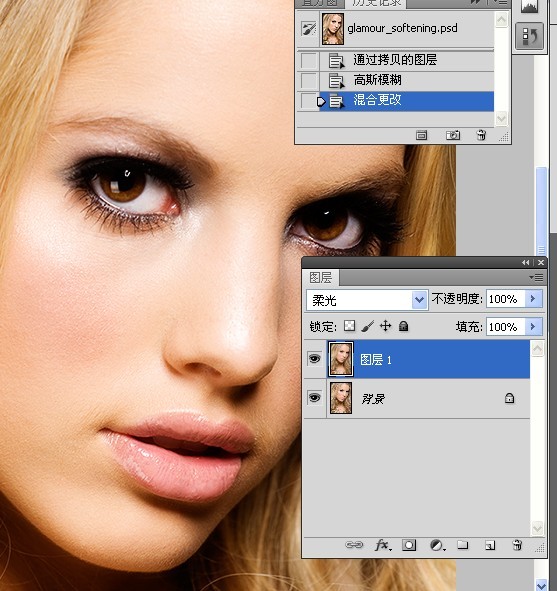Open the 不透明度 slider arrow
557x591 pixels.
coord(533,299)
